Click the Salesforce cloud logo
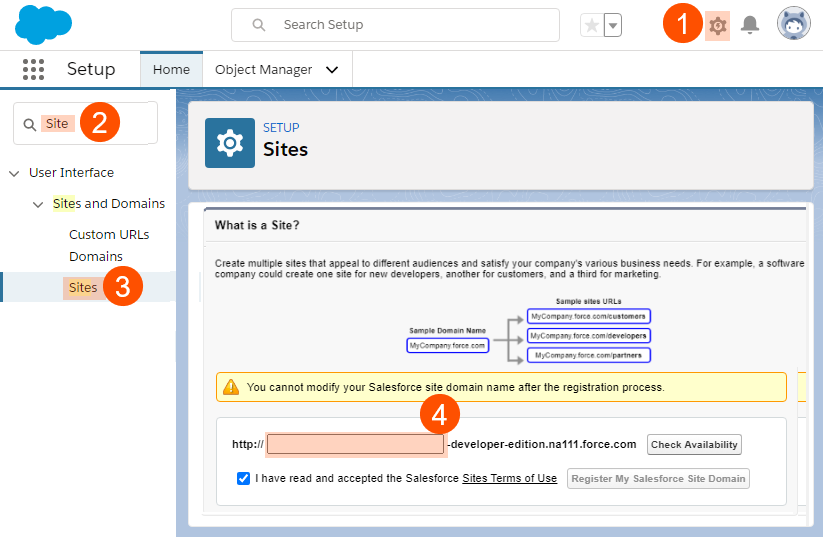 pos(43,25)
